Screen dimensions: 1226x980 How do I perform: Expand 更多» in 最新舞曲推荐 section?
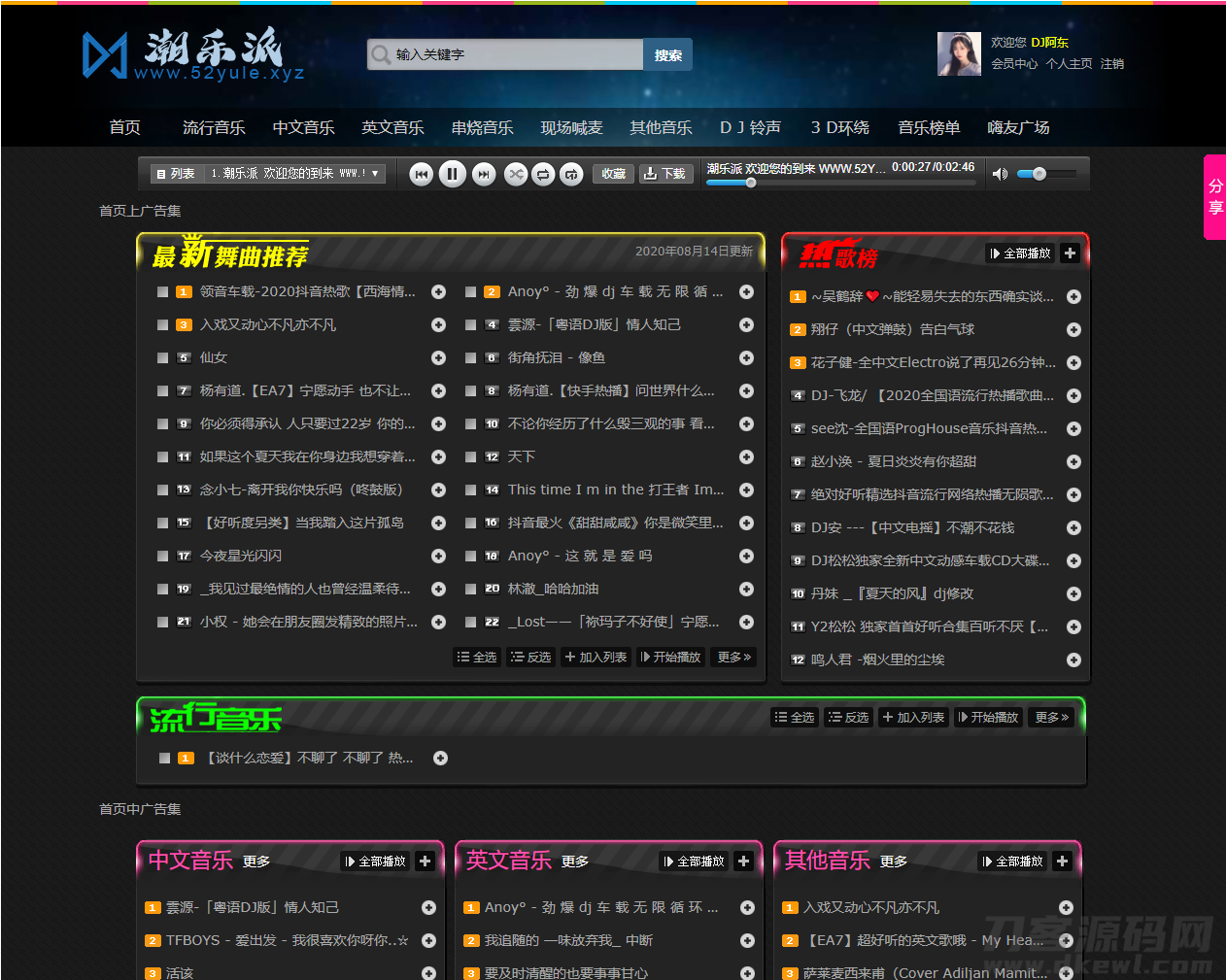coord(732,657)
